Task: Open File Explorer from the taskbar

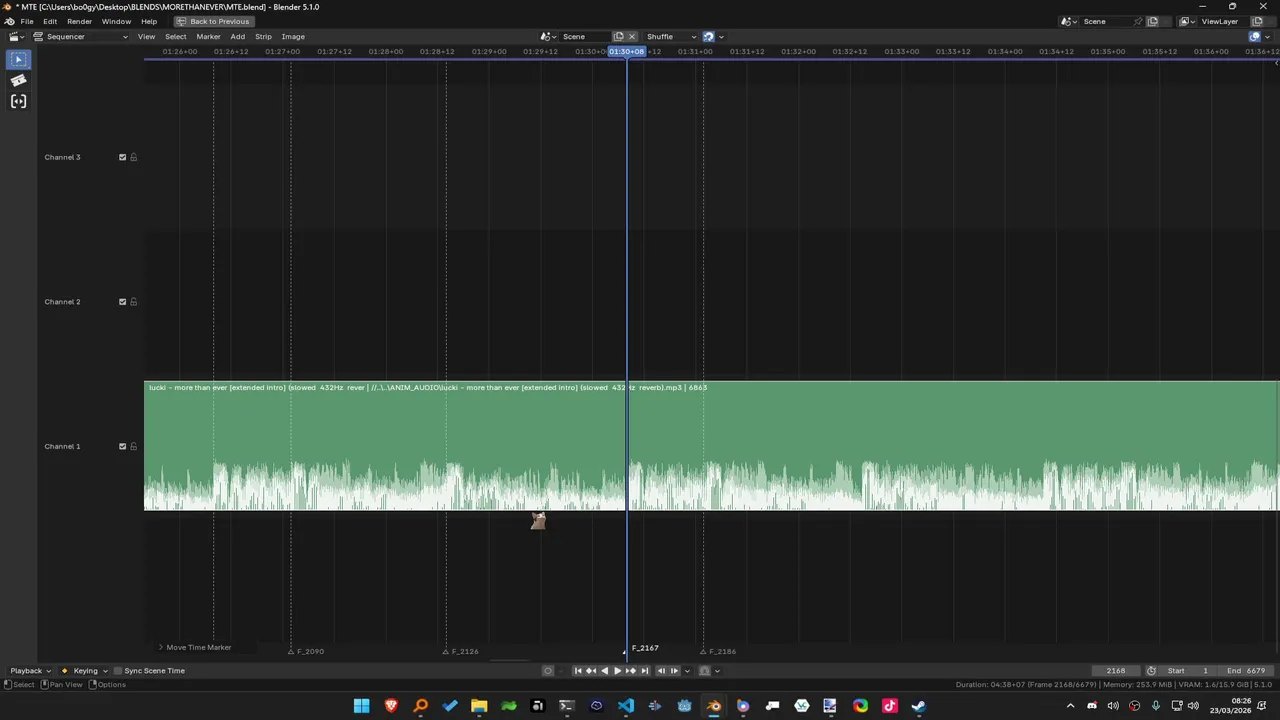Action: (479, 706)
